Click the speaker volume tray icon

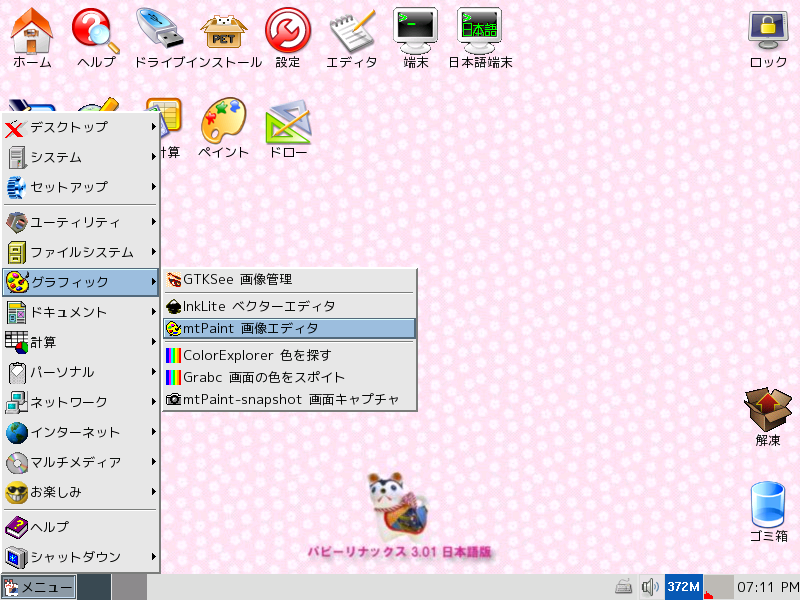[650, 586]
